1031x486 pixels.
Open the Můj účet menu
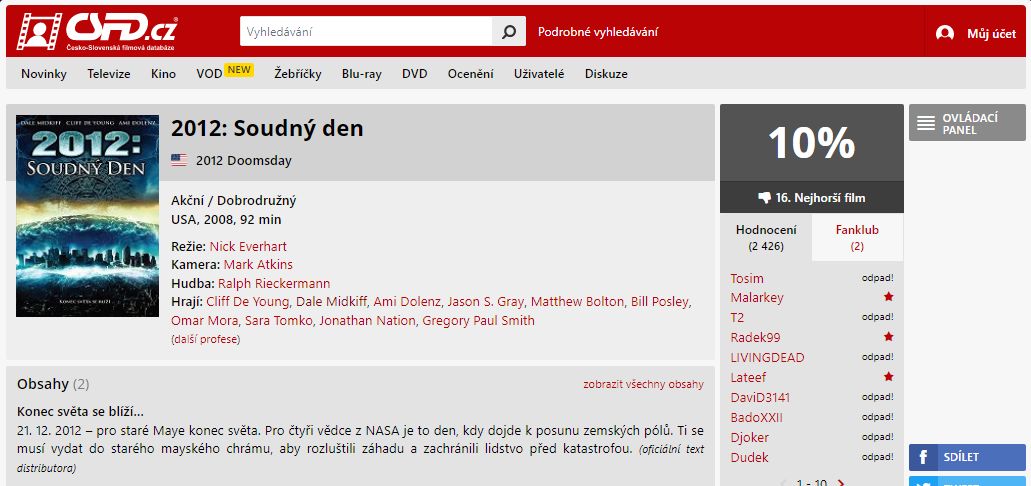[x=991, y=34]
